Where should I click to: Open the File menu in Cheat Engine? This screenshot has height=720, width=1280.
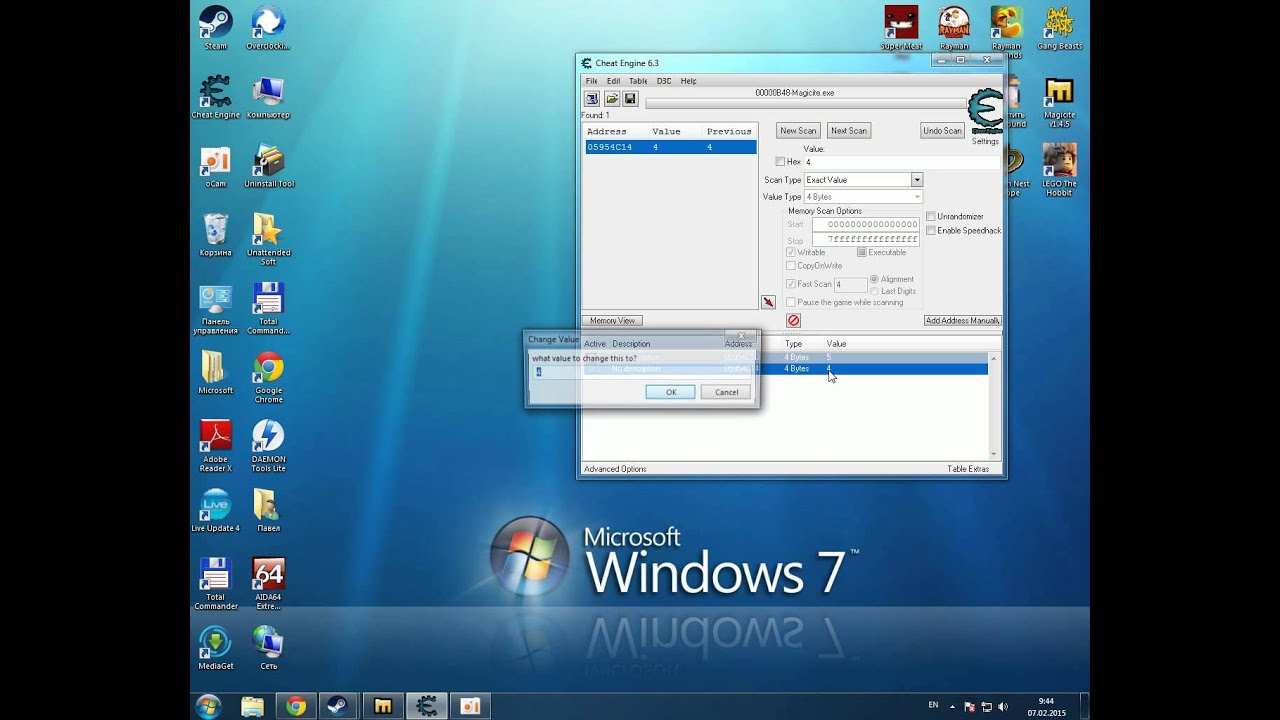click(x=591, y=81)
